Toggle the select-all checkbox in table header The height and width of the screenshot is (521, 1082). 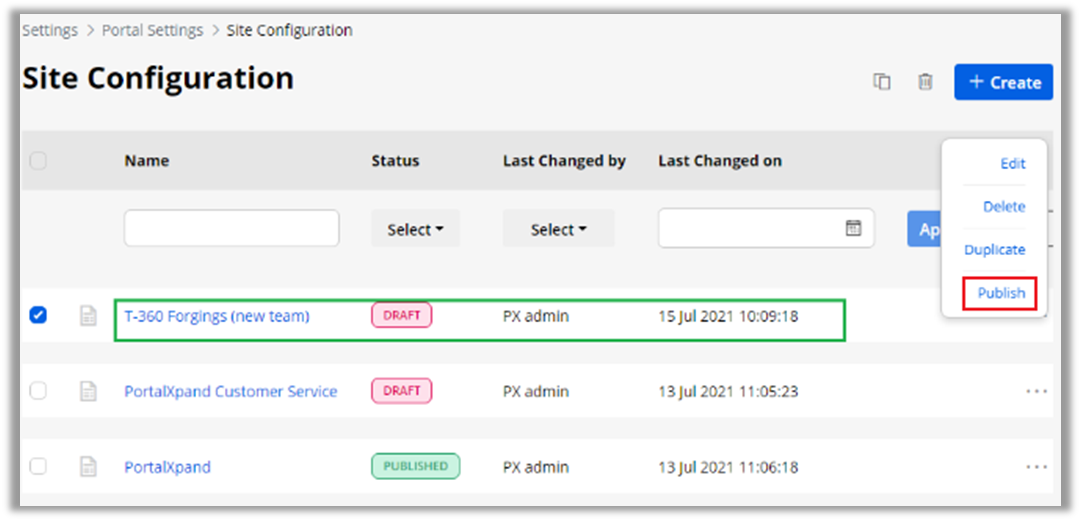(x=38, y=160)
